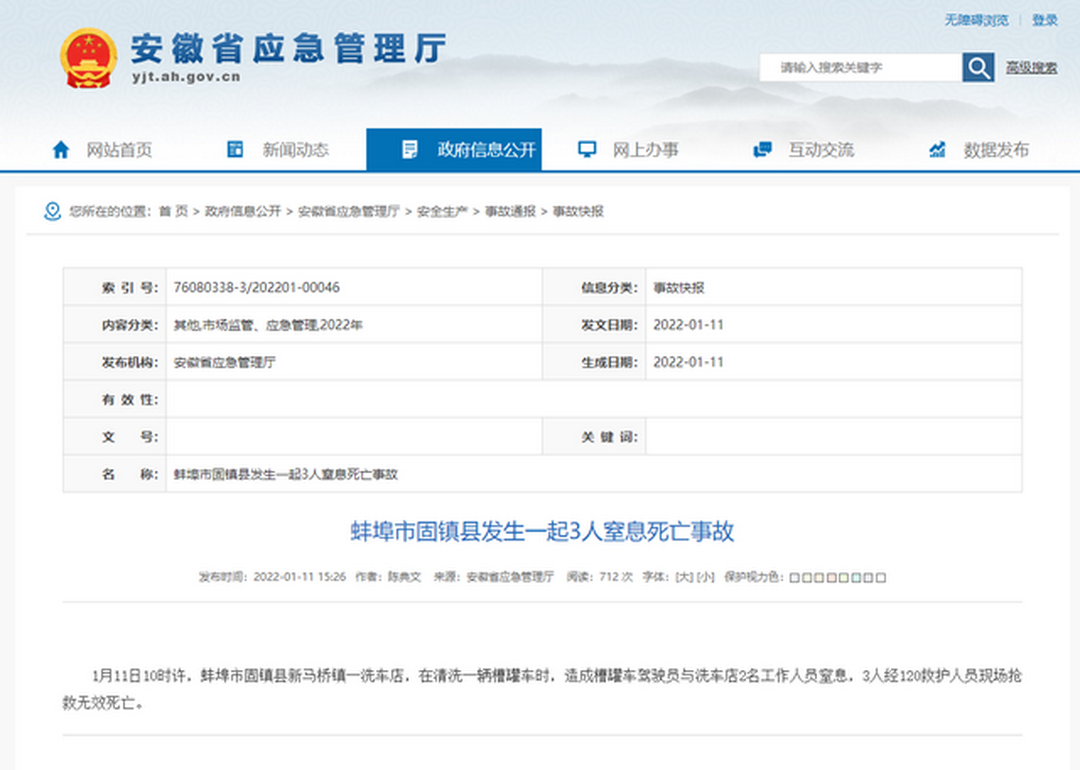
Task: Select the first eye-protection color swatch
Action: click(x=794, y=578)
